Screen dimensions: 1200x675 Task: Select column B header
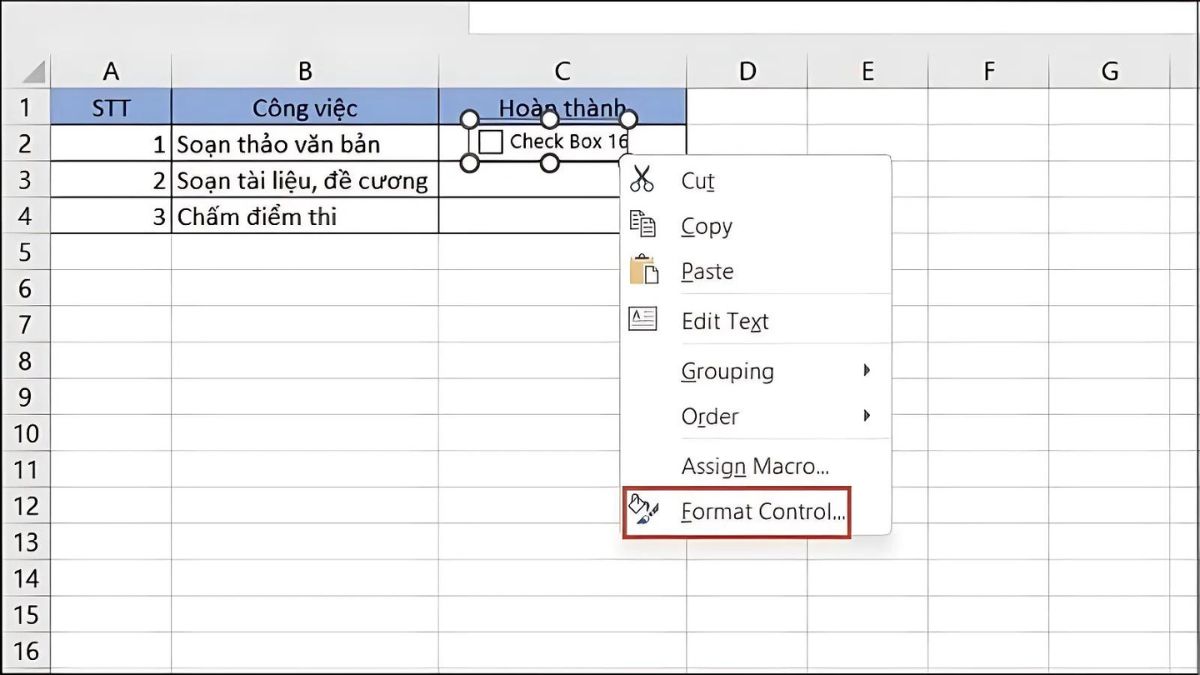(305, 71)
